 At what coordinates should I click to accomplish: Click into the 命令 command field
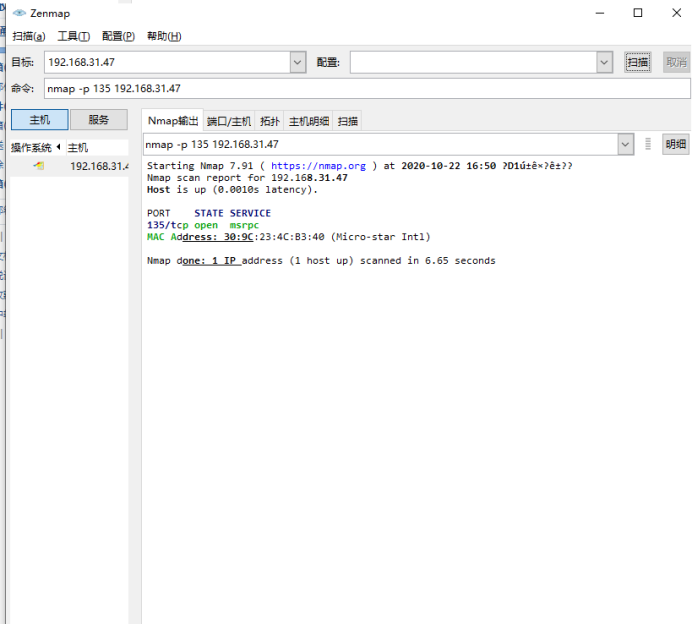(367, 88)
